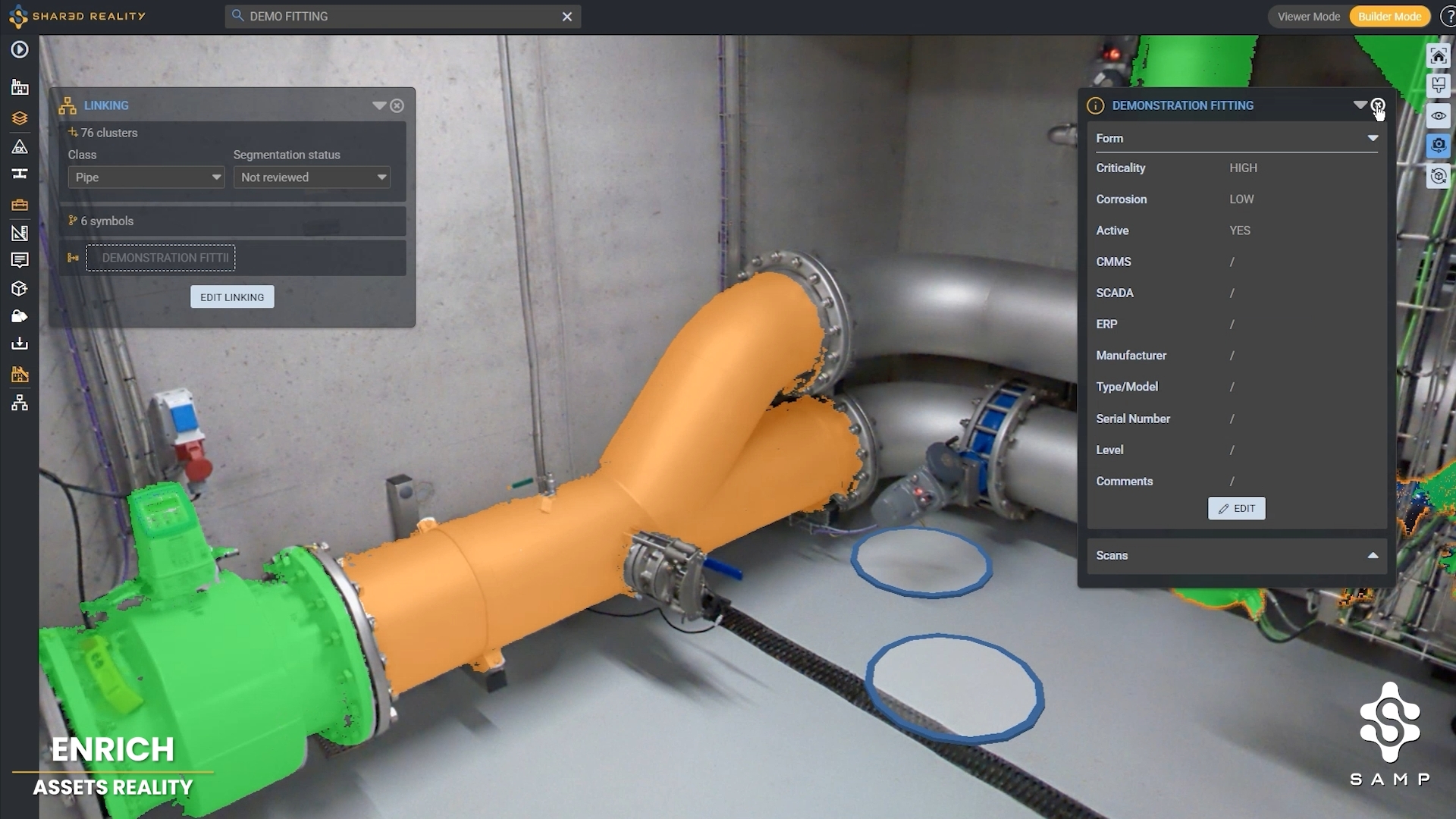The width and height of the screenshot is (1456, 819).
Task: Click the toolbox briefcase sidebar icon
Action: (20, 205)
